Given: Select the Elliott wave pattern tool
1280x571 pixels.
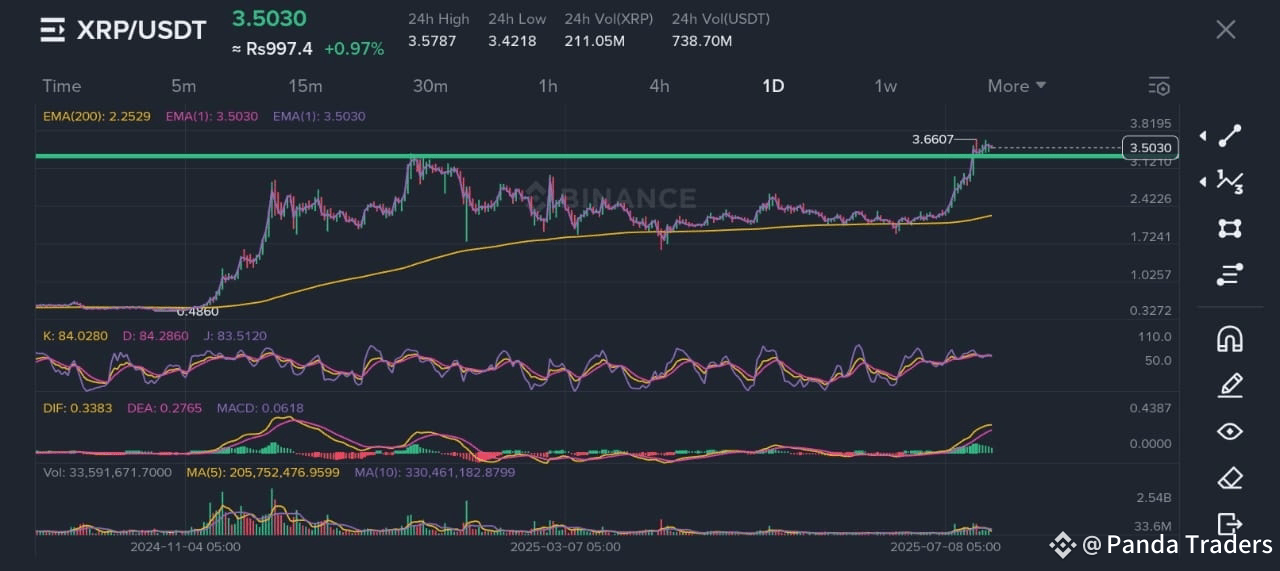Looking at the screenshot, I should click(1229, 181).
